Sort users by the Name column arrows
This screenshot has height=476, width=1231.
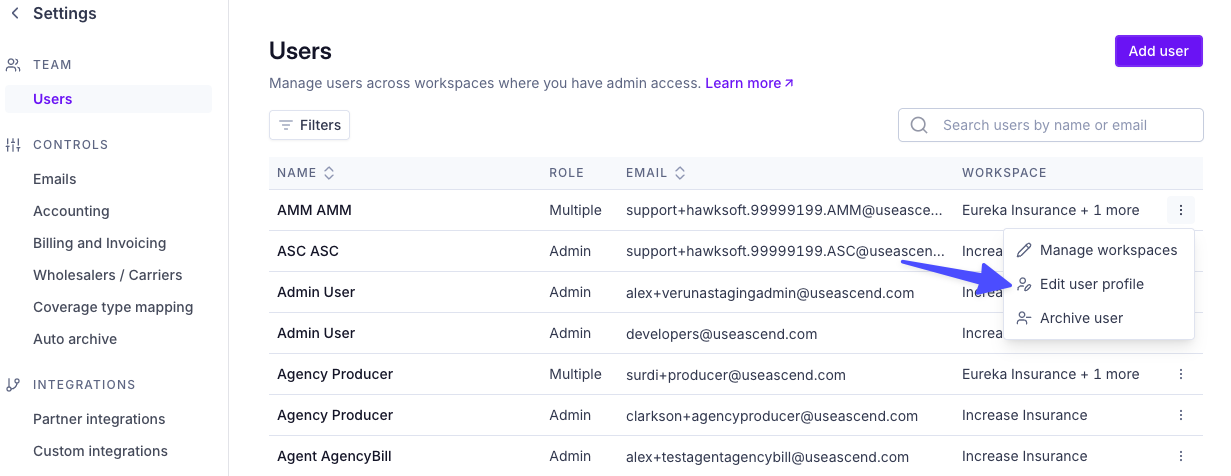329,173
